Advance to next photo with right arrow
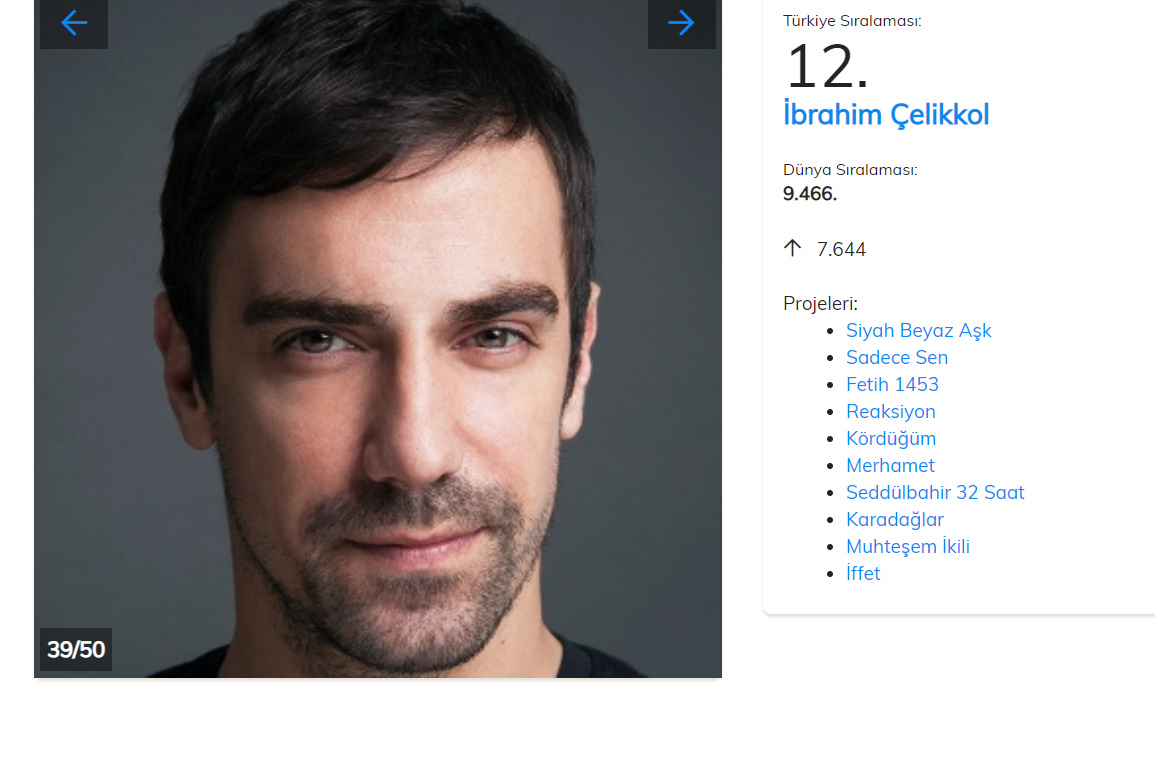Screen dimensions: 1155x764 pyautogui.click(x=681, y=23)
